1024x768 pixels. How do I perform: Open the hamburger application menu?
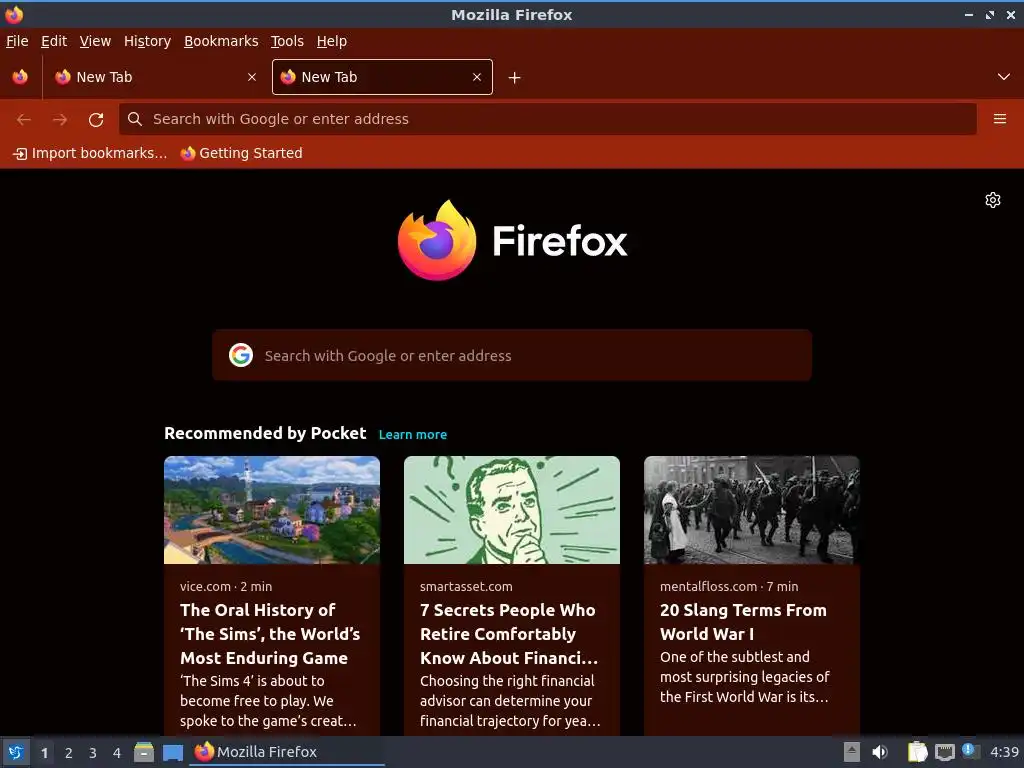(1000, 119)
